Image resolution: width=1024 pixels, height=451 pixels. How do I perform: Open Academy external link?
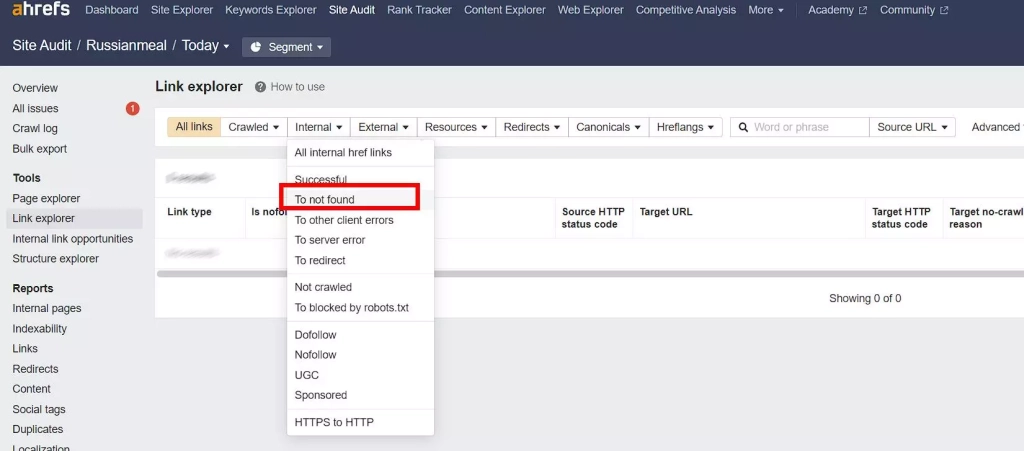point(837,10)
